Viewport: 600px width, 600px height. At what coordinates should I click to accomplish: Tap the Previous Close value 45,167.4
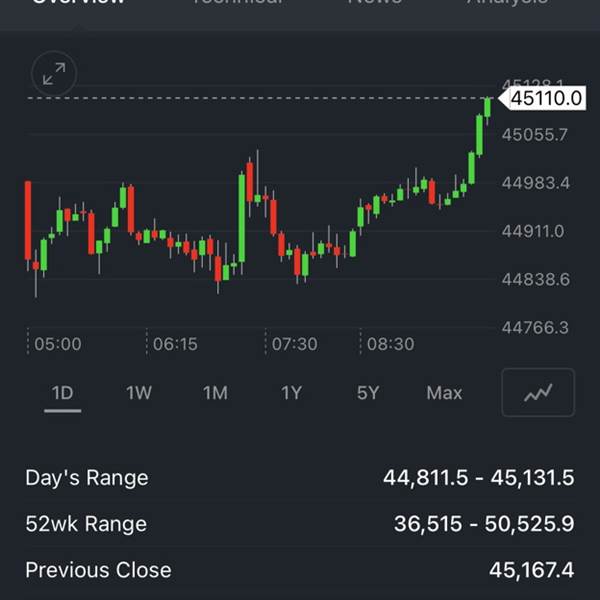point(531,570)
